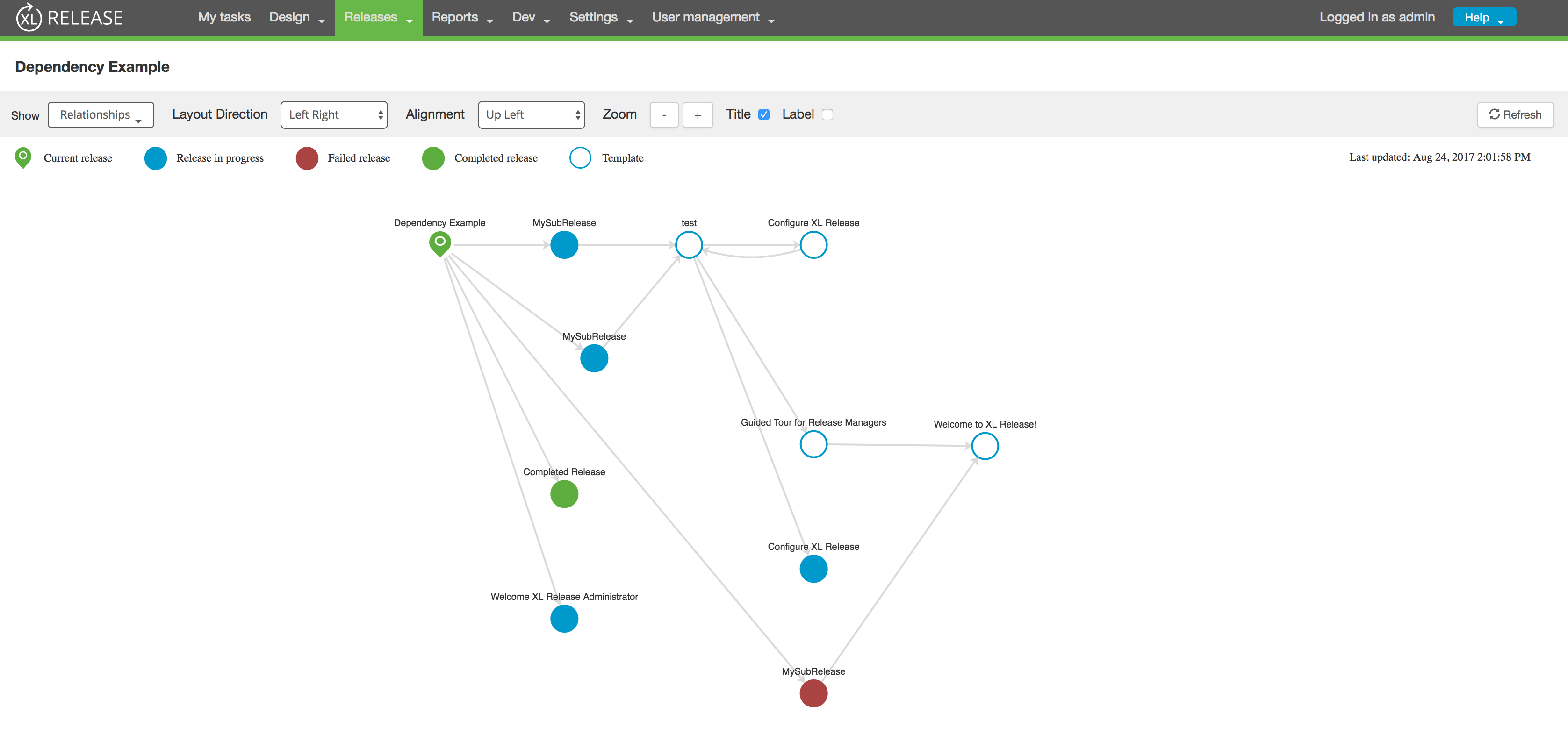Viewport: 1568px width, 742px height.
Task: Select the 'test' template node
Action: (689, 245)
